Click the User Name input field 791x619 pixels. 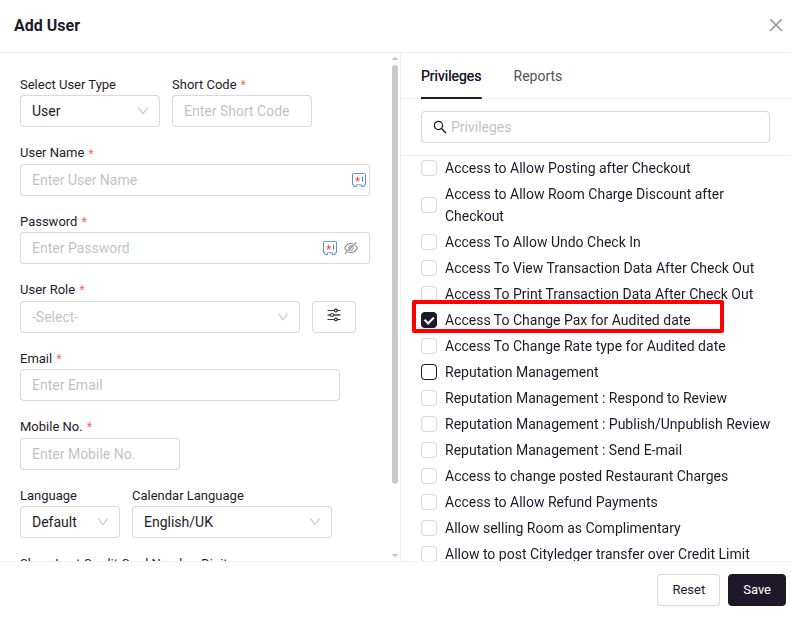[195, 180]
